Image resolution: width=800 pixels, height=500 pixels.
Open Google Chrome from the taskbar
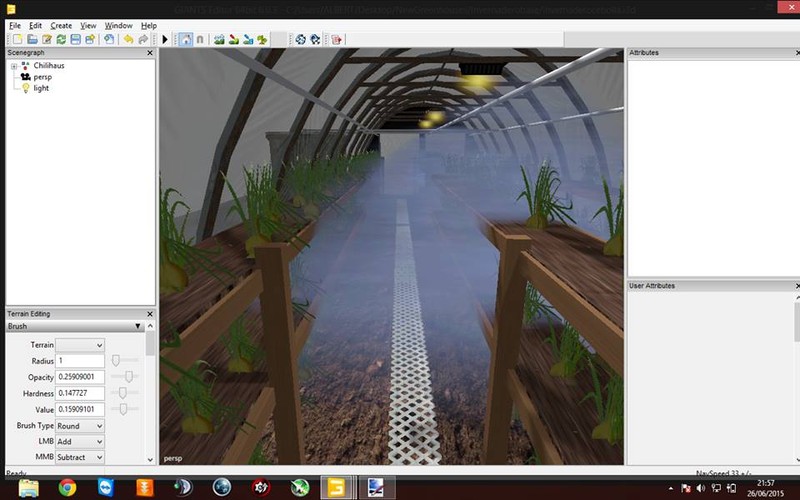(67, 488)
